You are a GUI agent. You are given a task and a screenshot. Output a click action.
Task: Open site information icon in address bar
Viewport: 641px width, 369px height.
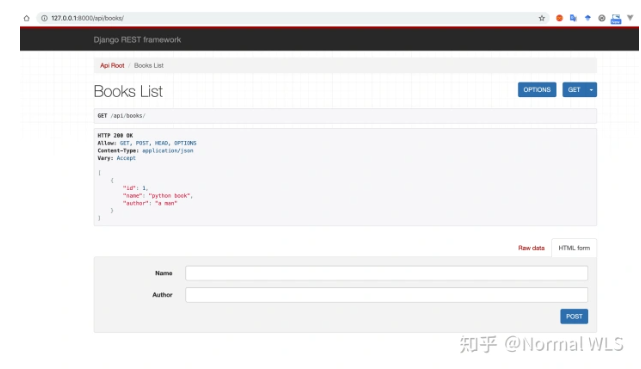tap(44, 18)
